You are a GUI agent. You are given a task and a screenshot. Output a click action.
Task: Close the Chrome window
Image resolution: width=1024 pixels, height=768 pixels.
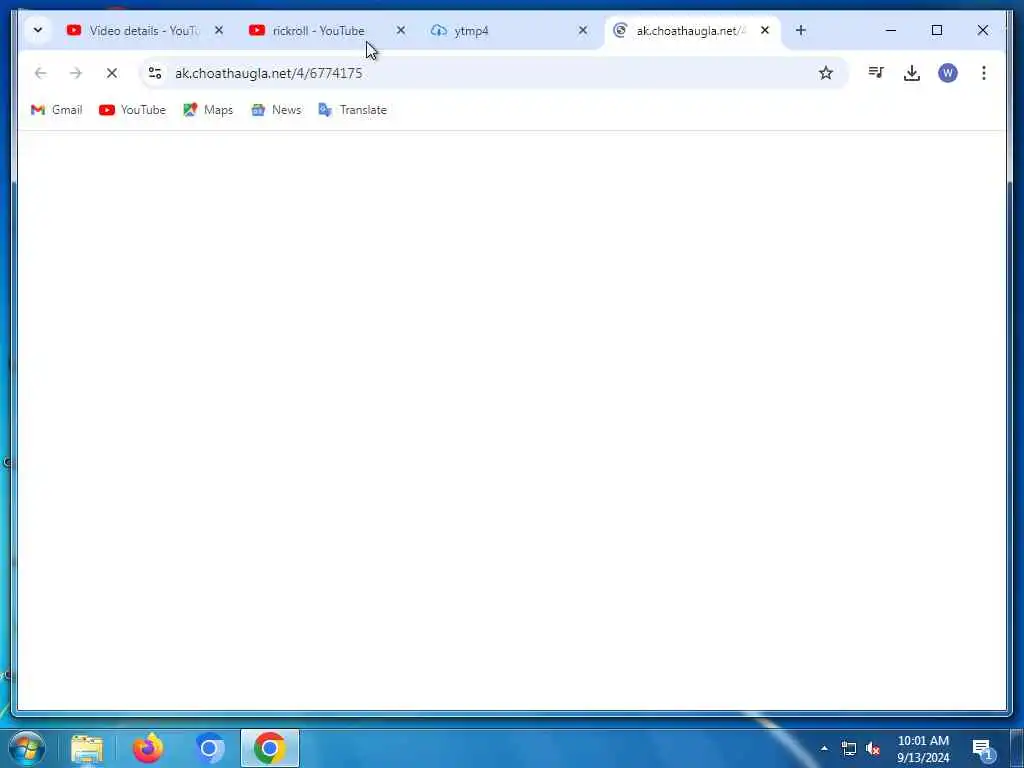tap(982, 30)
